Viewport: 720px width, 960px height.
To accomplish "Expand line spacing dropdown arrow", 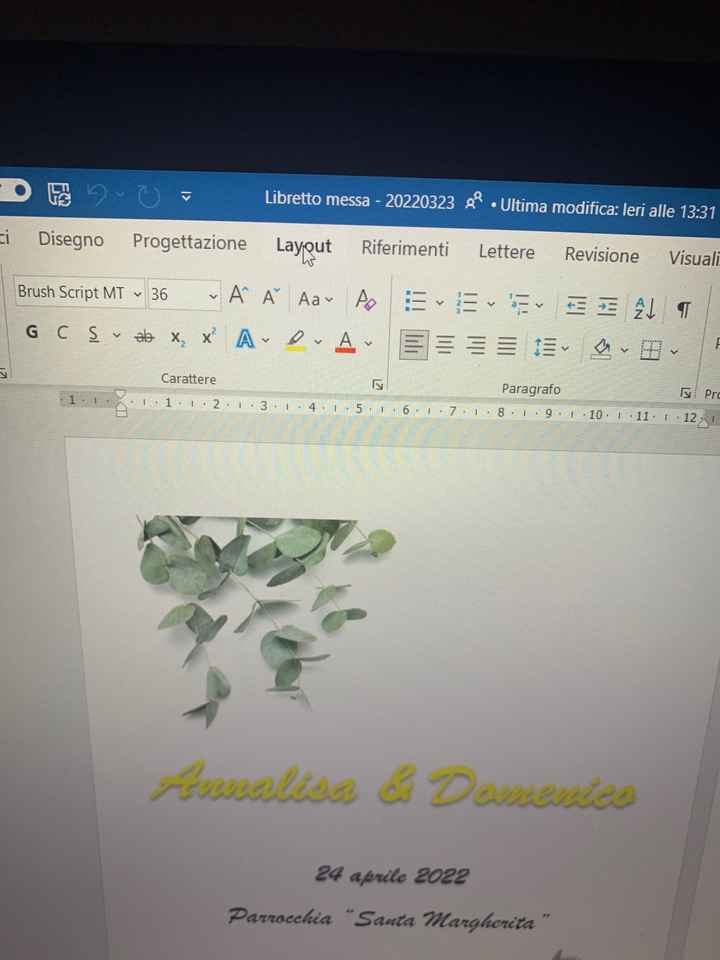I will pos(565,348).
